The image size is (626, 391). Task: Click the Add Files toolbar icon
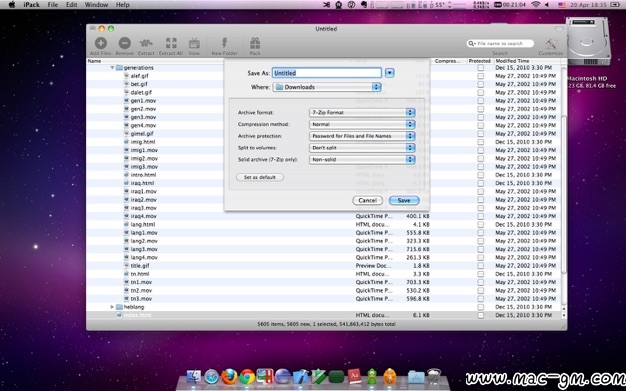(x=101, y=43)
